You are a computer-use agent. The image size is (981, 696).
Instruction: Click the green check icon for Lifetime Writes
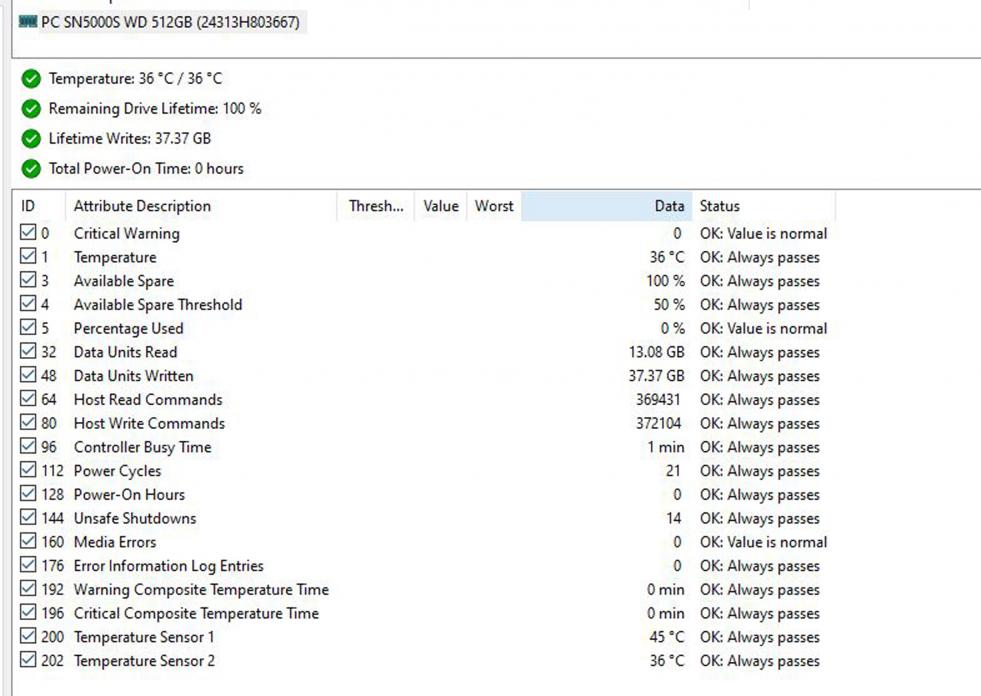coord(31,139)
